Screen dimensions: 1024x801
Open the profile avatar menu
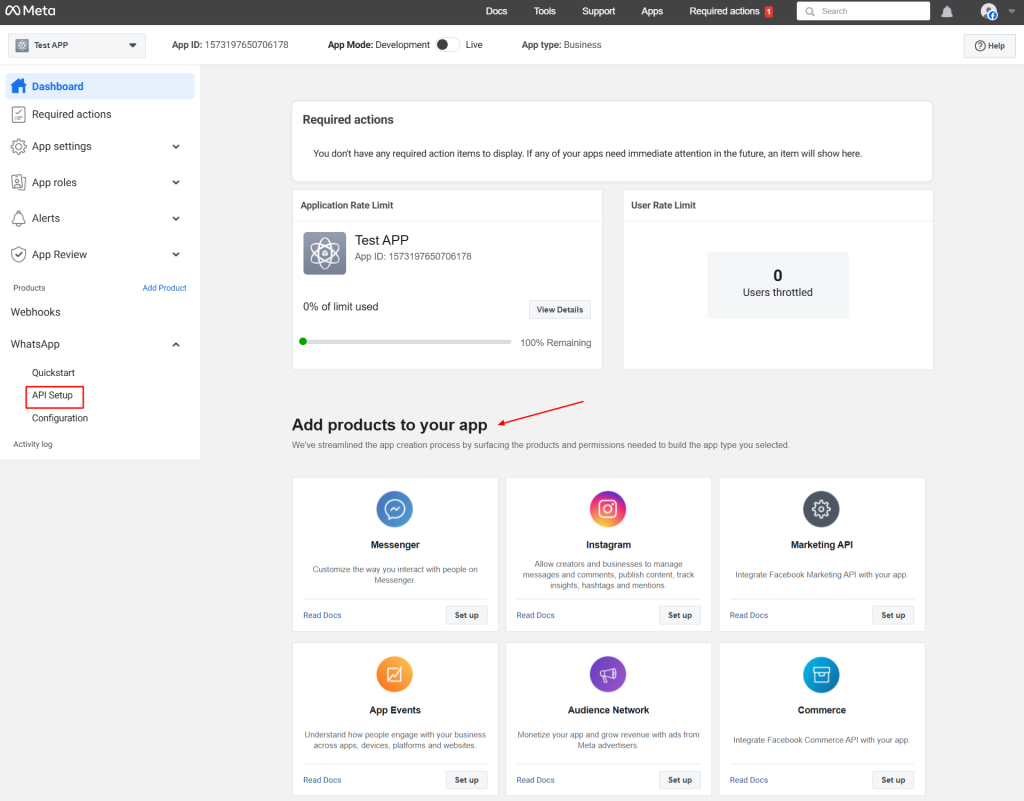click(989, 11)
